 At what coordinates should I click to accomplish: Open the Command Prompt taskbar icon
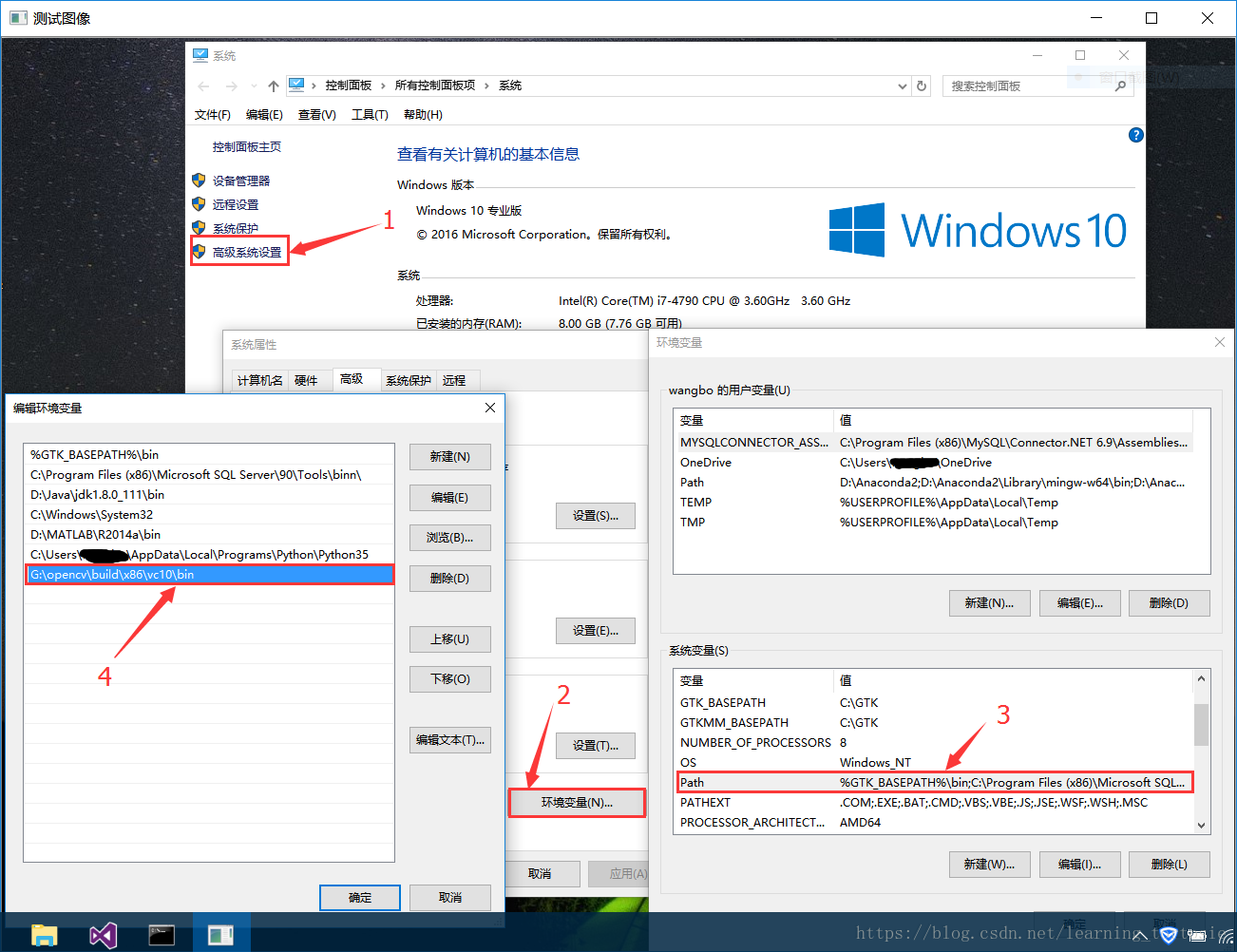tap(162, 935)
